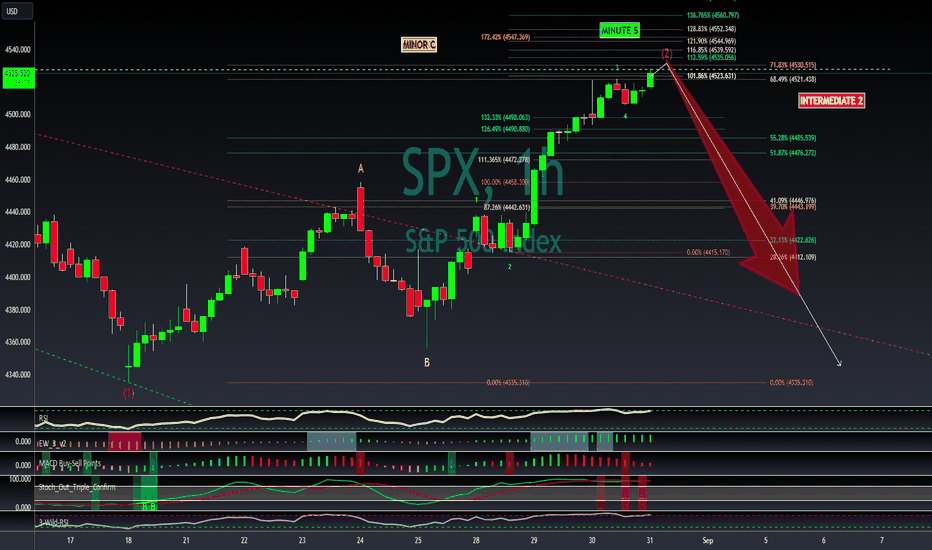
Task: Click the wave A label above candle
Action: click(361, 169)
